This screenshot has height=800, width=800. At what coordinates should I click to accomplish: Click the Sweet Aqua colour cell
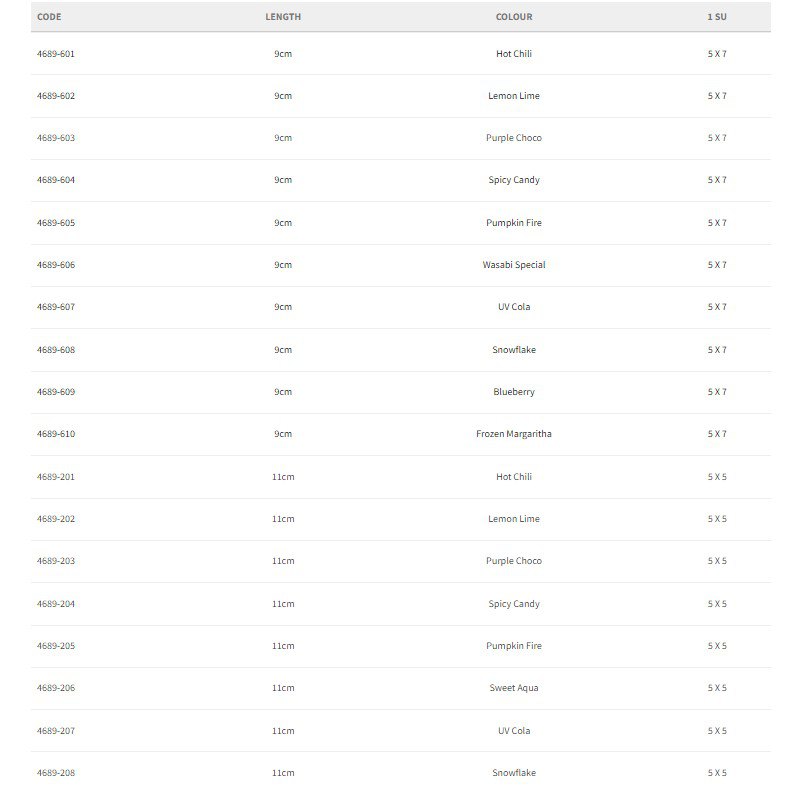[x=514, y=688]
